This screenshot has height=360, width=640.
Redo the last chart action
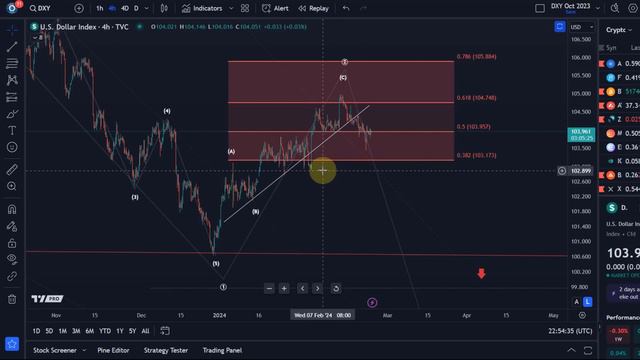point(363,8)
